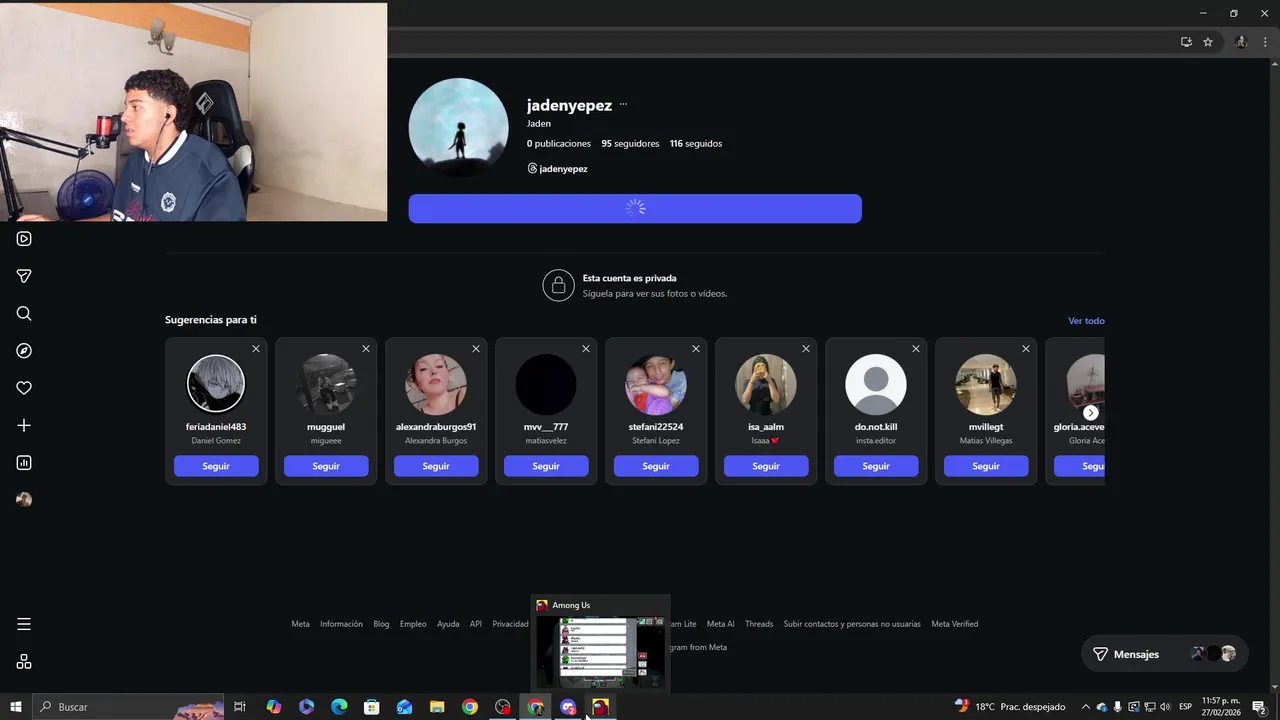Show hidden system tray icons chevron
This screenshot has height=720, width=1280.
pos(1086,707)
